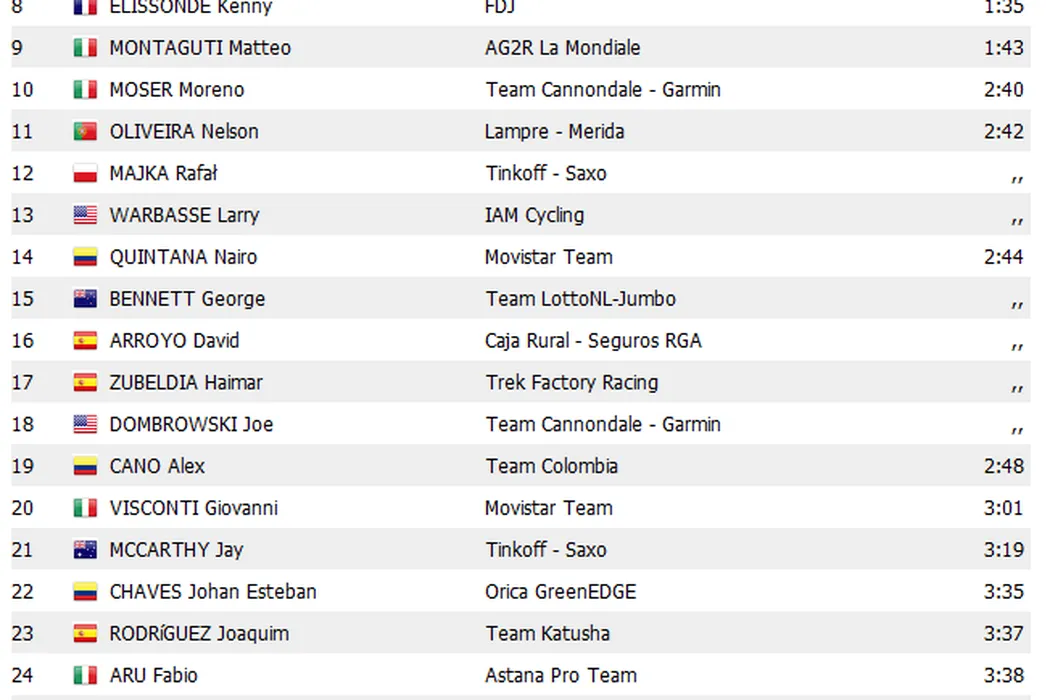Screen dimensions: 1050x700
Task: Click the Italian flag beside ARU Fabio
Action: coord(85,676)
